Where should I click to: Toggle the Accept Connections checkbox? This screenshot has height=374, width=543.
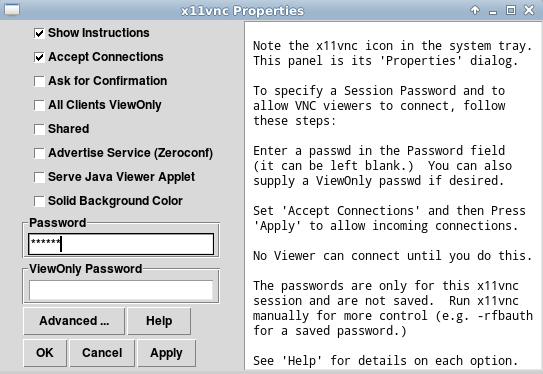coord(39,57)
